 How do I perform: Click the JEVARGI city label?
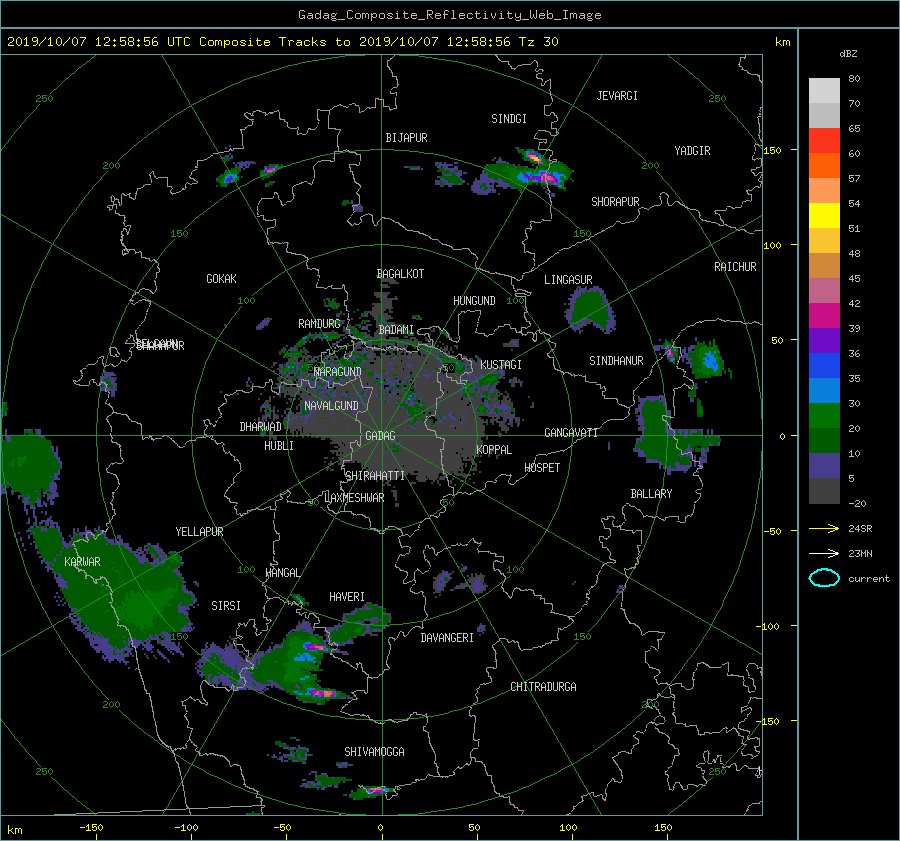617,96
